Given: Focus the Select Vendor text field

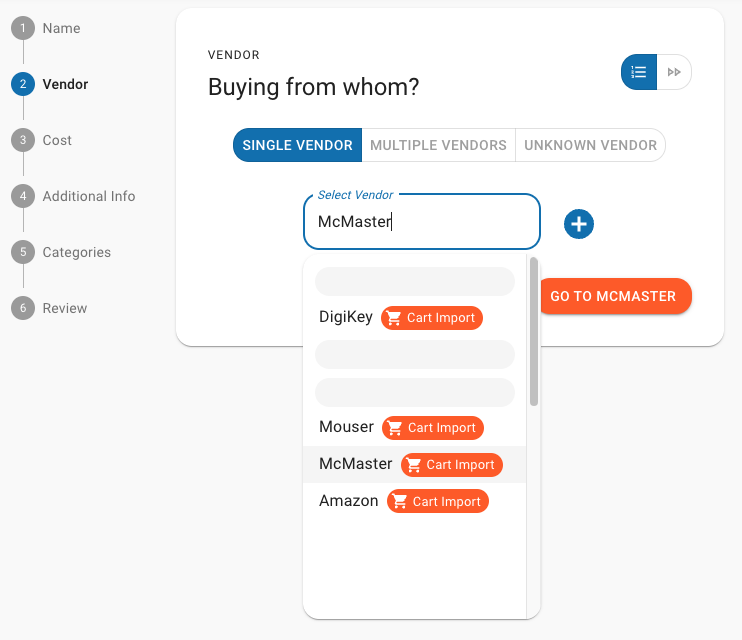Looking at the screenshot, I should pyautogui.click(x=421, y=222).
